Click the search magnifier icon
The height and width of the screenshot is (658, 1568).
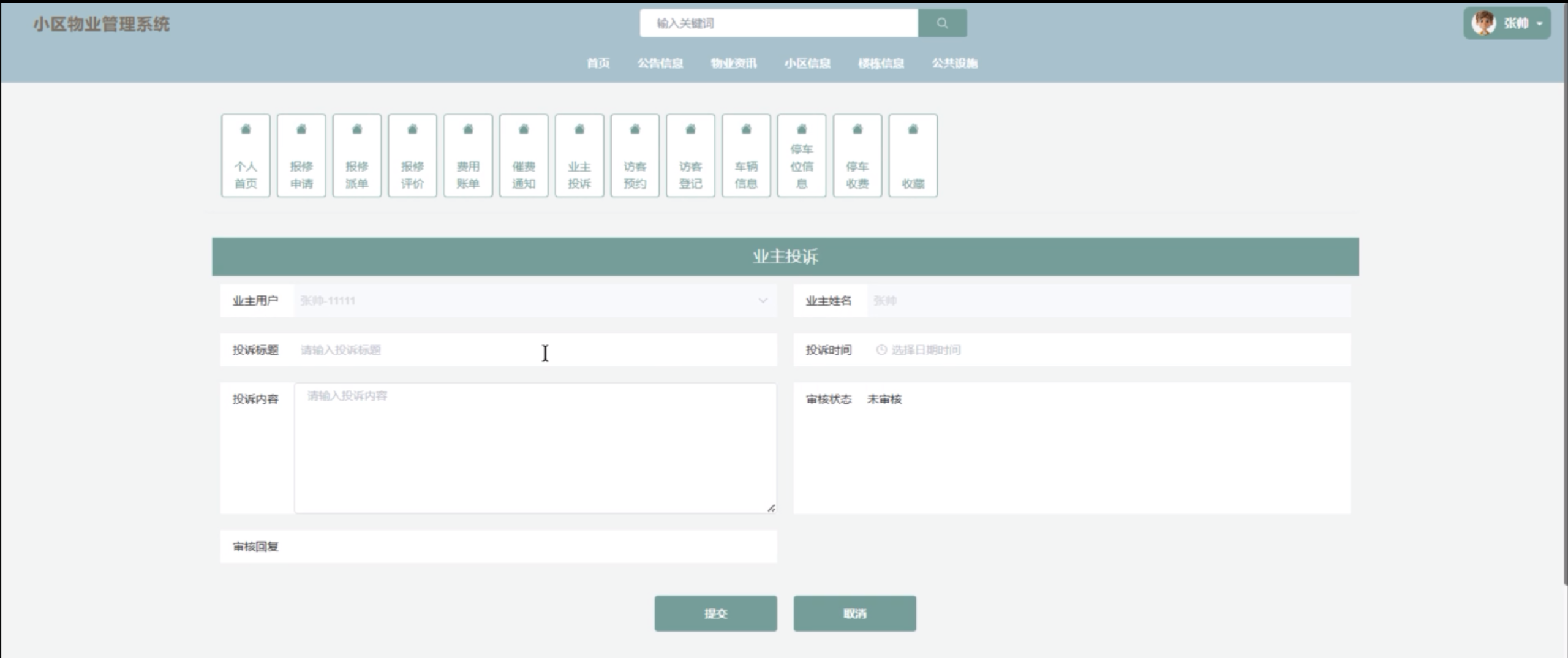pyautogui.click(x=943, y=23)
